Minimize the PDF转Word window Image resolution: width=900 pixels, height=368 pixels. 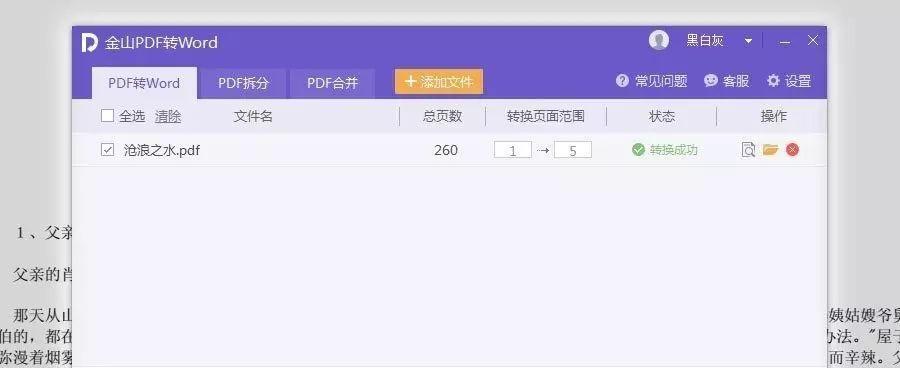[785, 42]
